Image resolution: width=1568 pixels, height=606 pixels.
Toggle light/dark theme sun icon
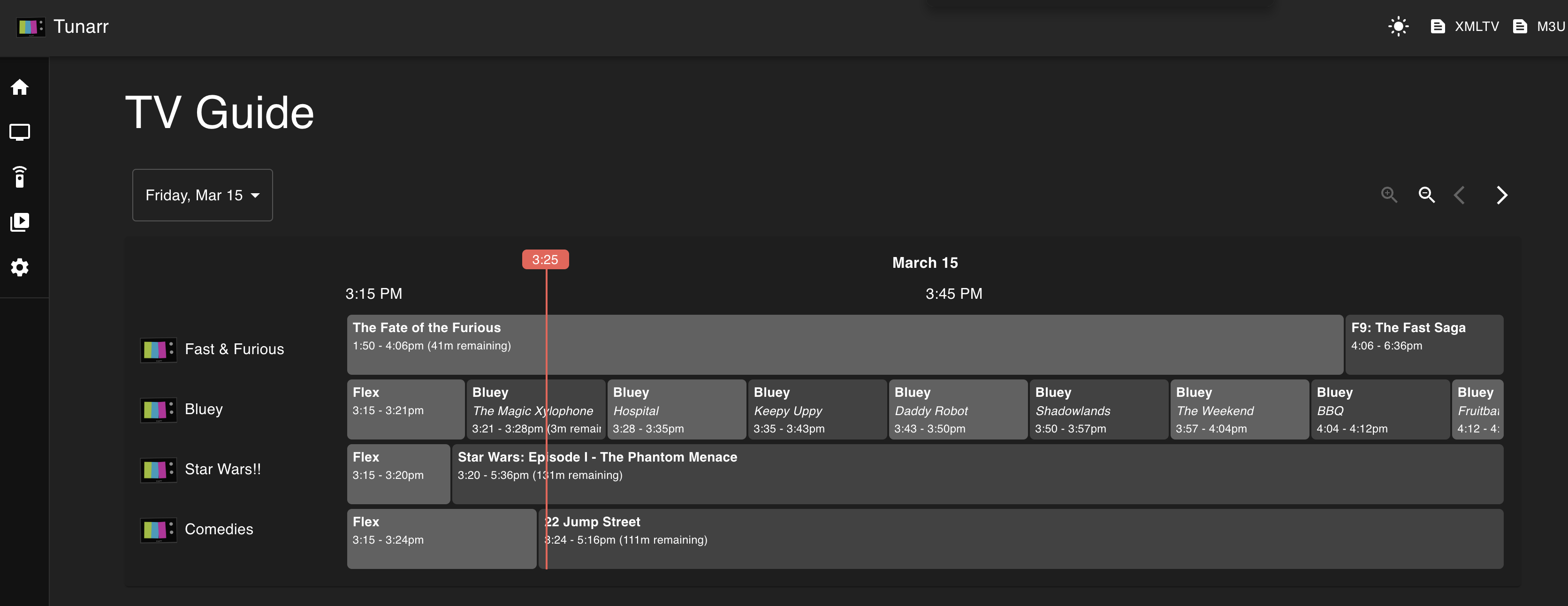[x=1398, y=27]
